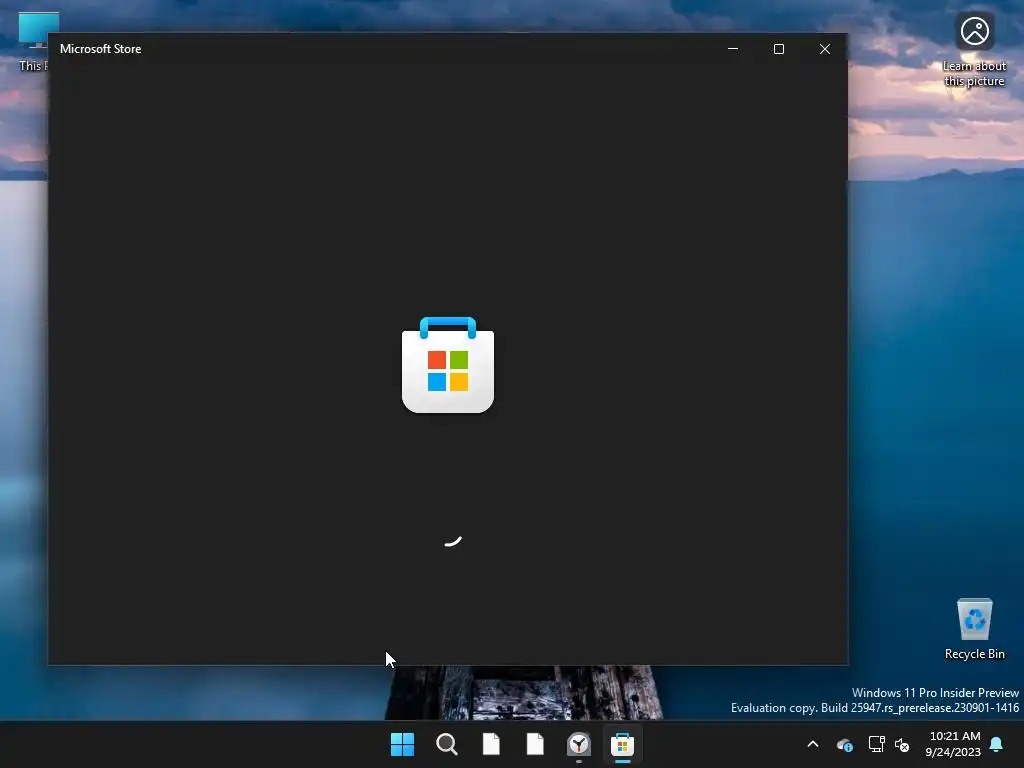Show hidden system tray icons
The image size is (1024, 768).
click(813, 744)
